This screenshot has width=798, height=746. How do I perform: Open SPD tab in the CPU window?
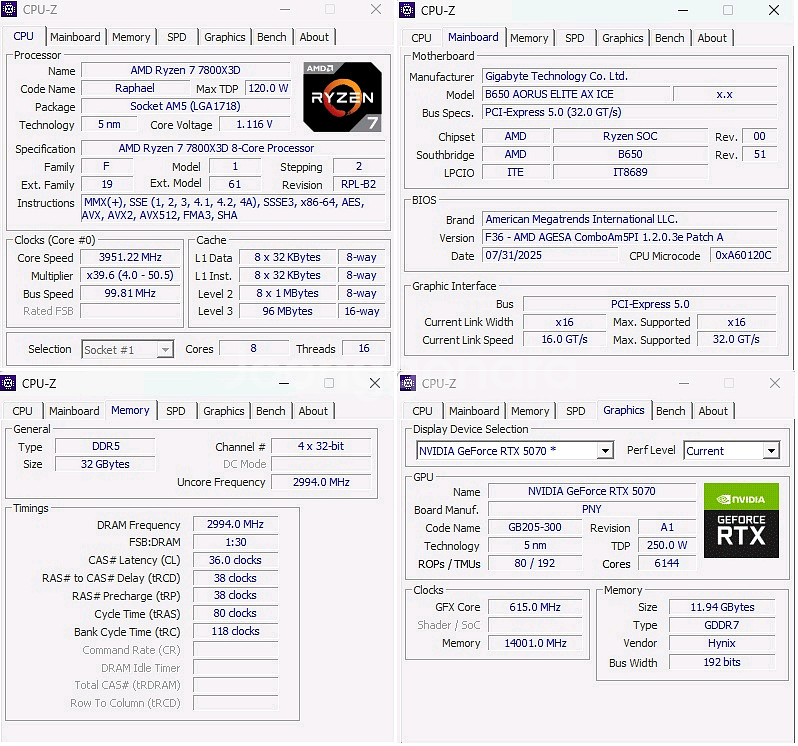pos(177,37)
